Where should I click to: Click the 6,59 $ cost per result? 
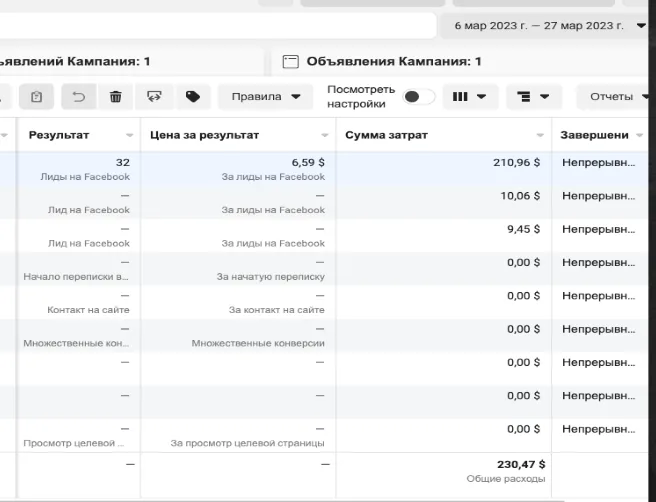tap(308, 162)
